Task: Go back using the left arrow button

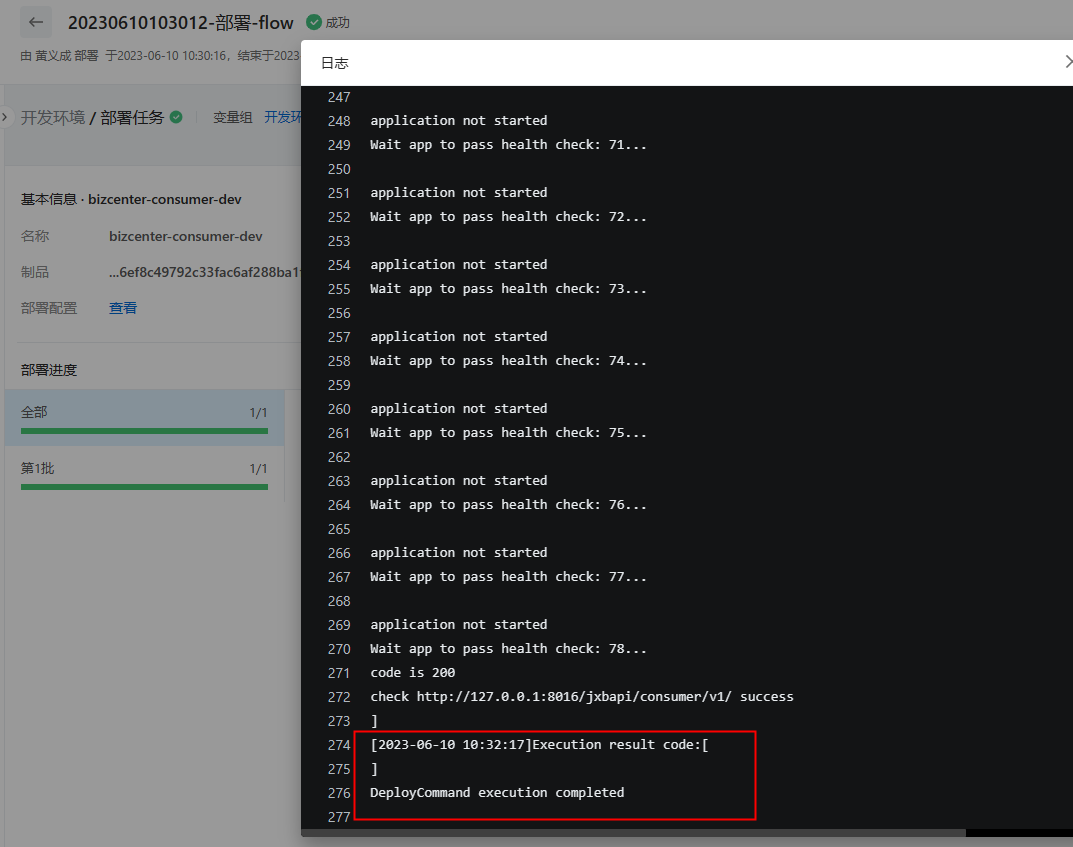Action: pos(36,23)
